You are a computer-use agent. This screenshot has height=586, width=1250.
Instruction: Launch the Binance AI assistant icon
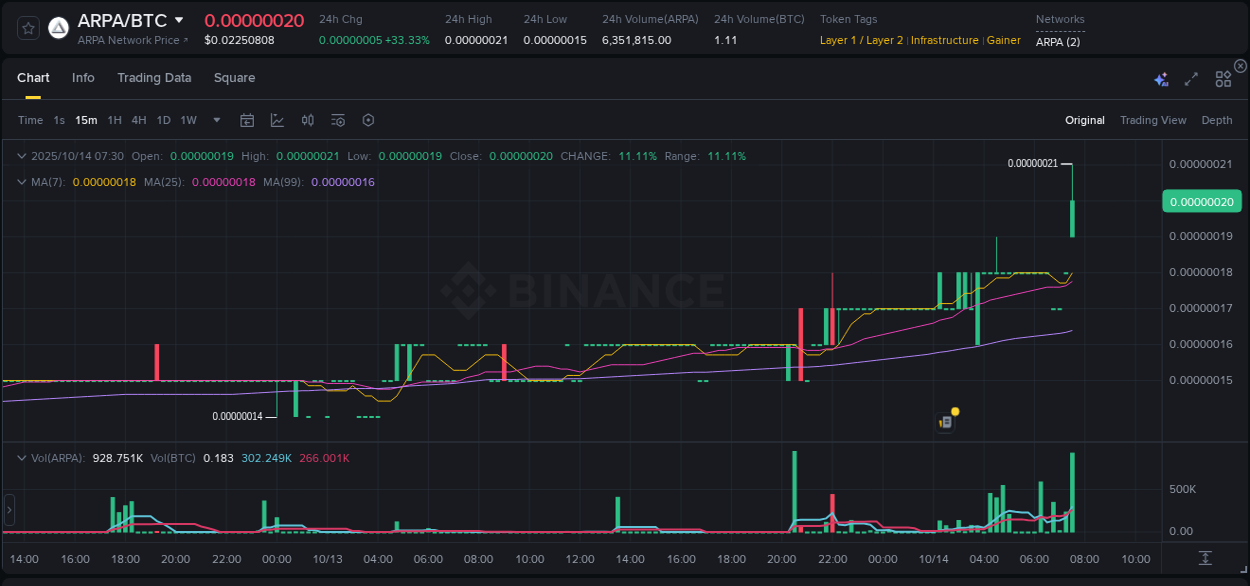pyautogui.click(x=1160, y=77)
